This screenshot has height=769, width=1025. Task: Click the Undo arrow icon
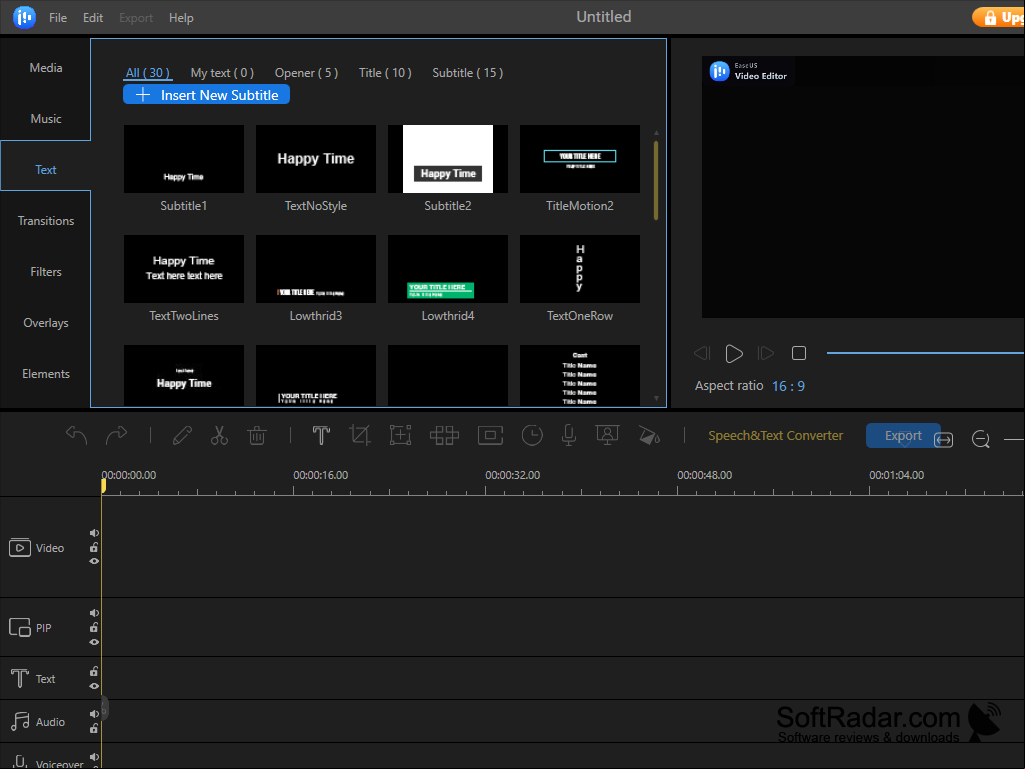76,436
